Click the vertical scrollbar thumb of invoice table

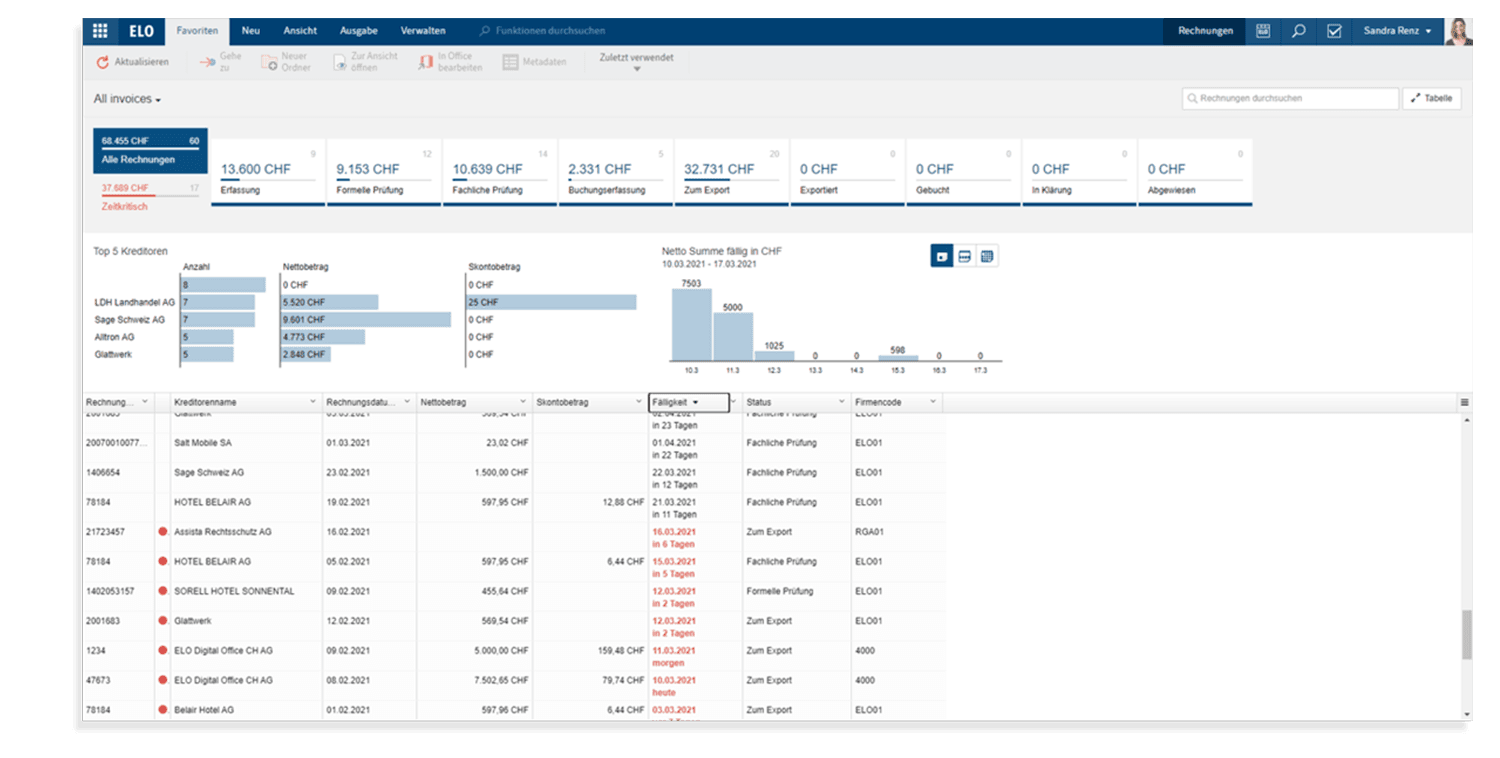click(x=1467, y=635)
